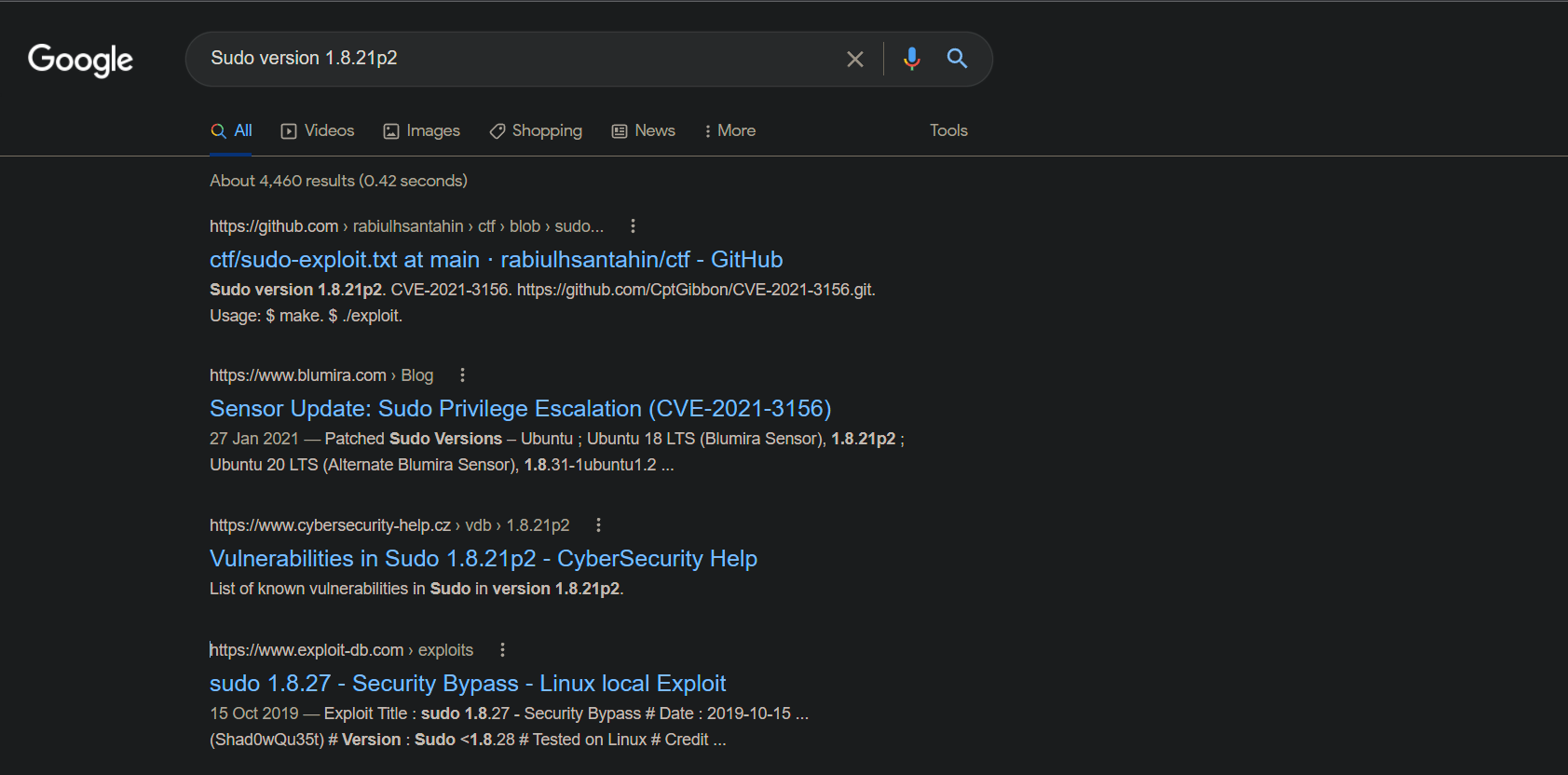The image size is (1568, 775).
Task: Submit search with the magnifying glass icon
Action: [x=957, y=59]
